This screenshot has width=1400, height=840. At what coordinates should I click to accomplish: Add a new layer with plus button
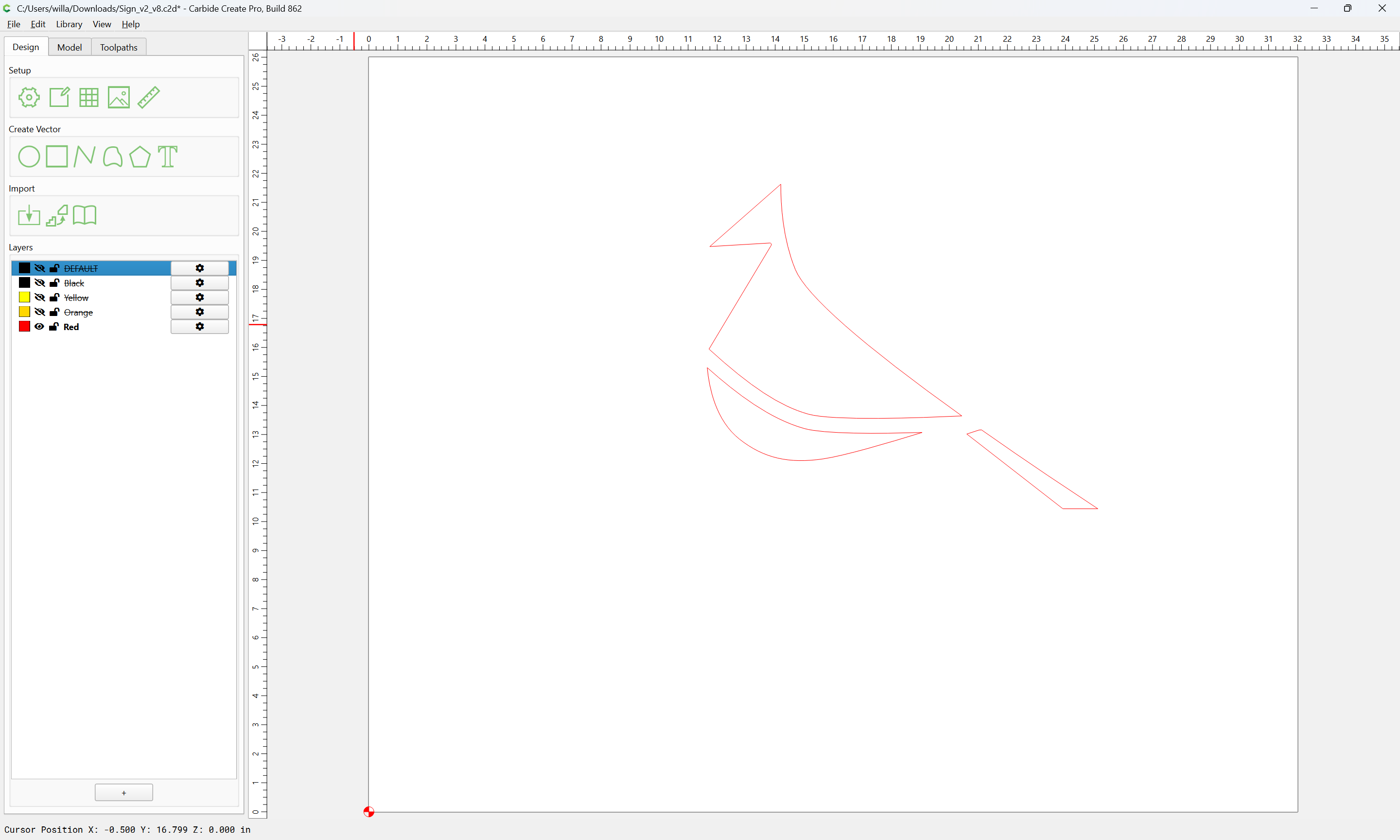tap(124, 792)
